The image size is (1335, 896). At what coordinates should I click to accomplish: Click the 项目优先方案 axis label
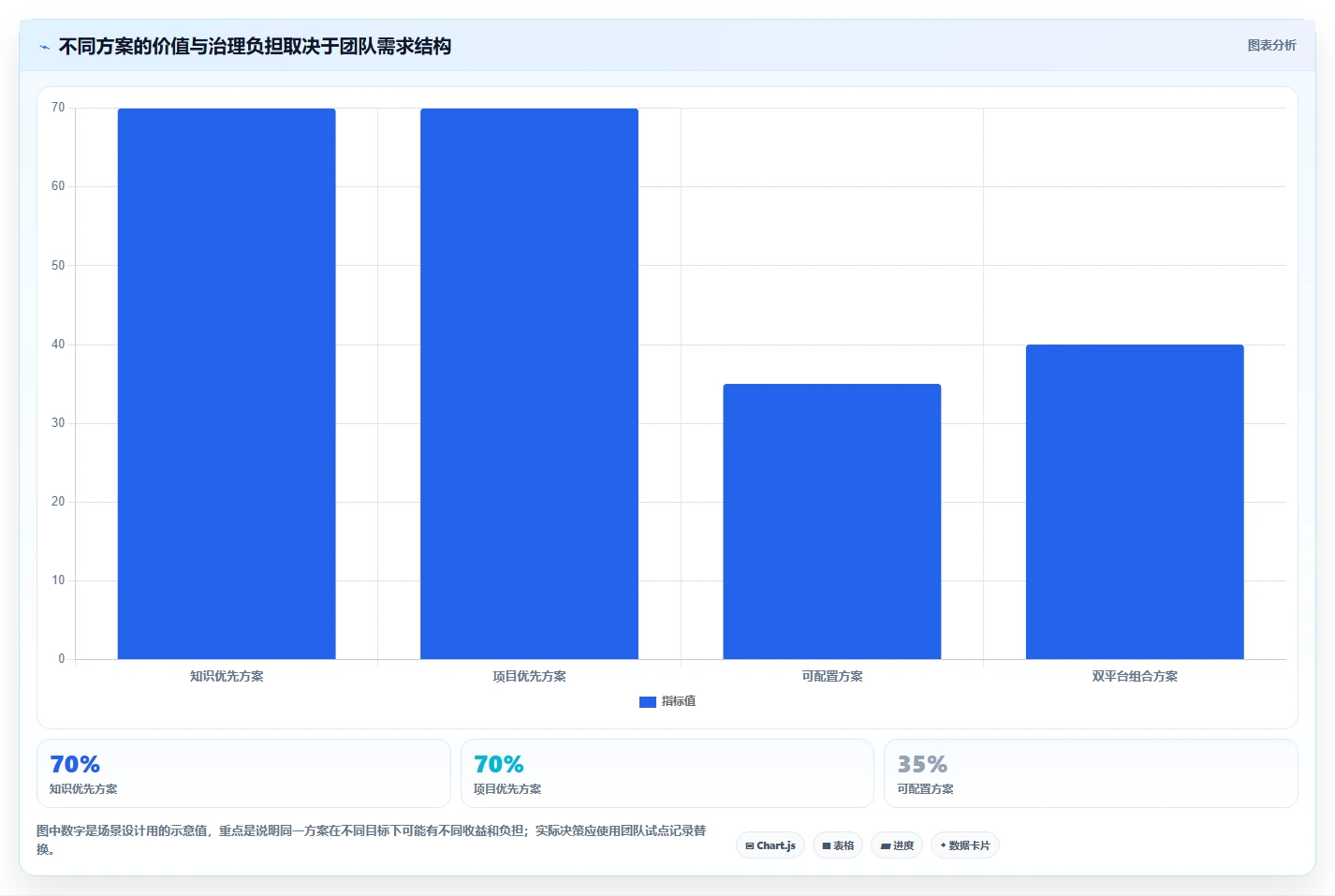pos(529,676)
